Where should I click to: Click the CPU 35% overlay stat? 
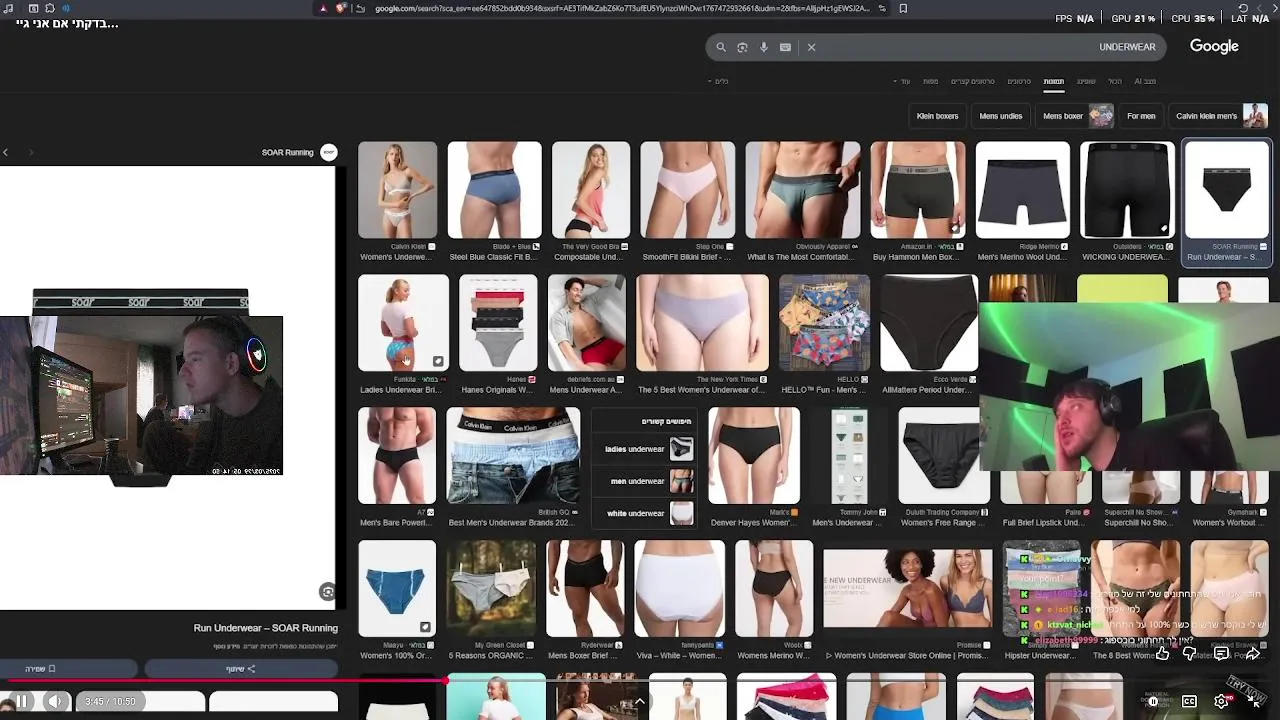click(1193, 18)
